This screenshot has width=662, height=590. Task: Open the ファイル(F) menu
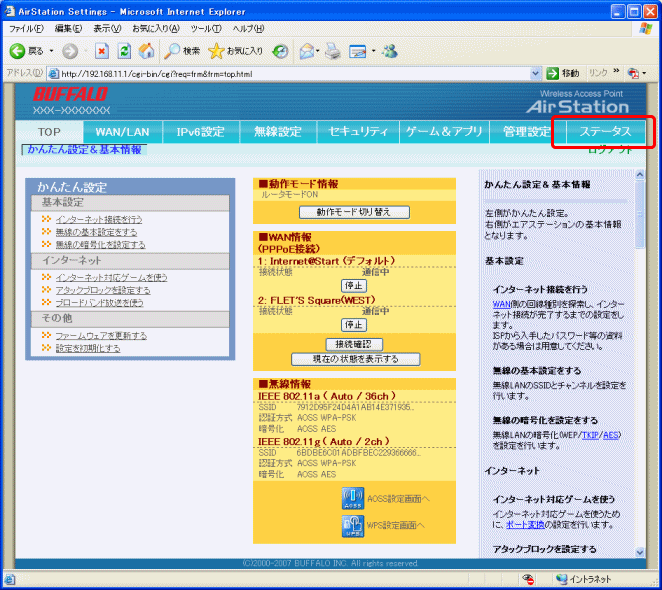coord(26,28)
